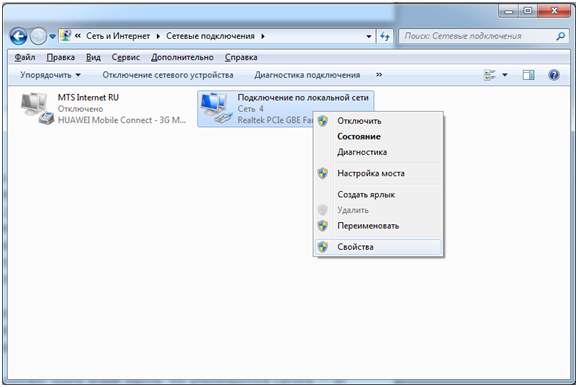Minimize the network connections window

pos(509,11)
